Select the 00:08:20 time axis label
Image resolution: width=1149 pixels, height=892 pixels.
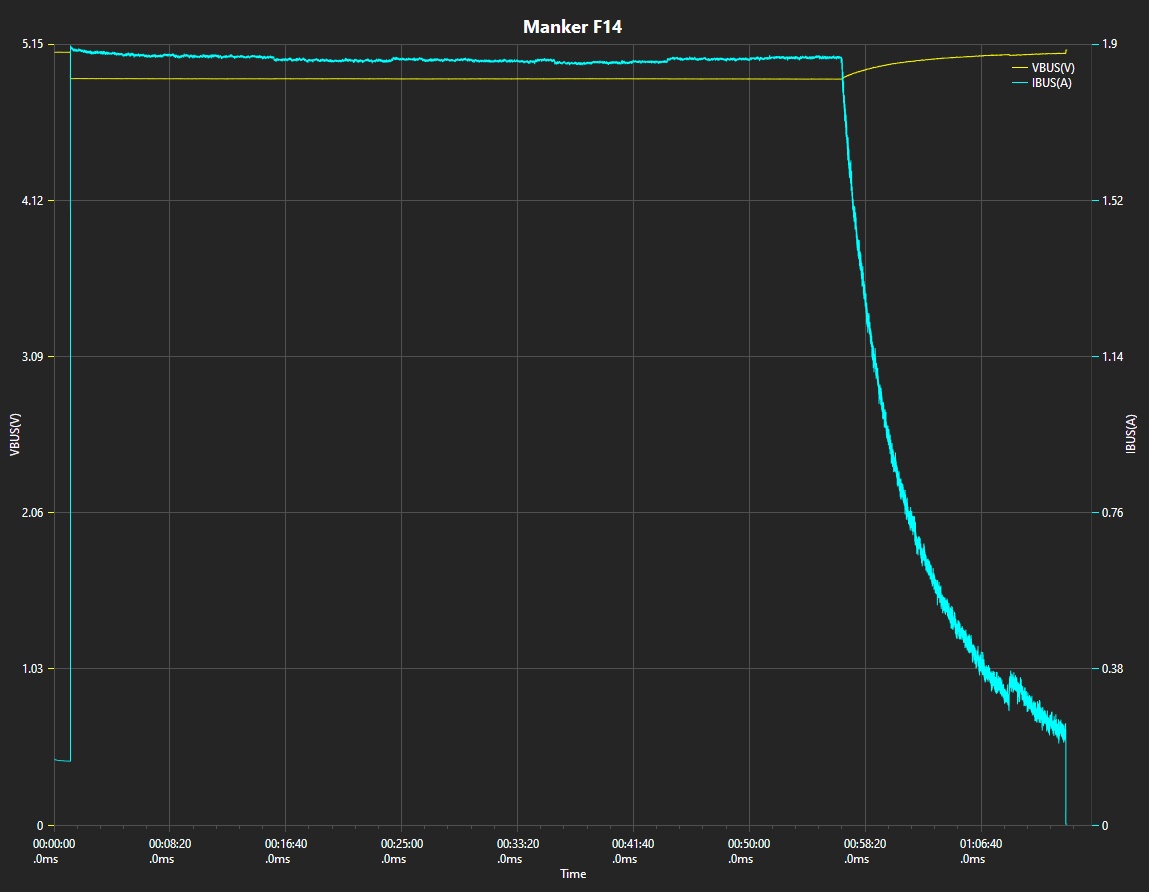[170, 851]
